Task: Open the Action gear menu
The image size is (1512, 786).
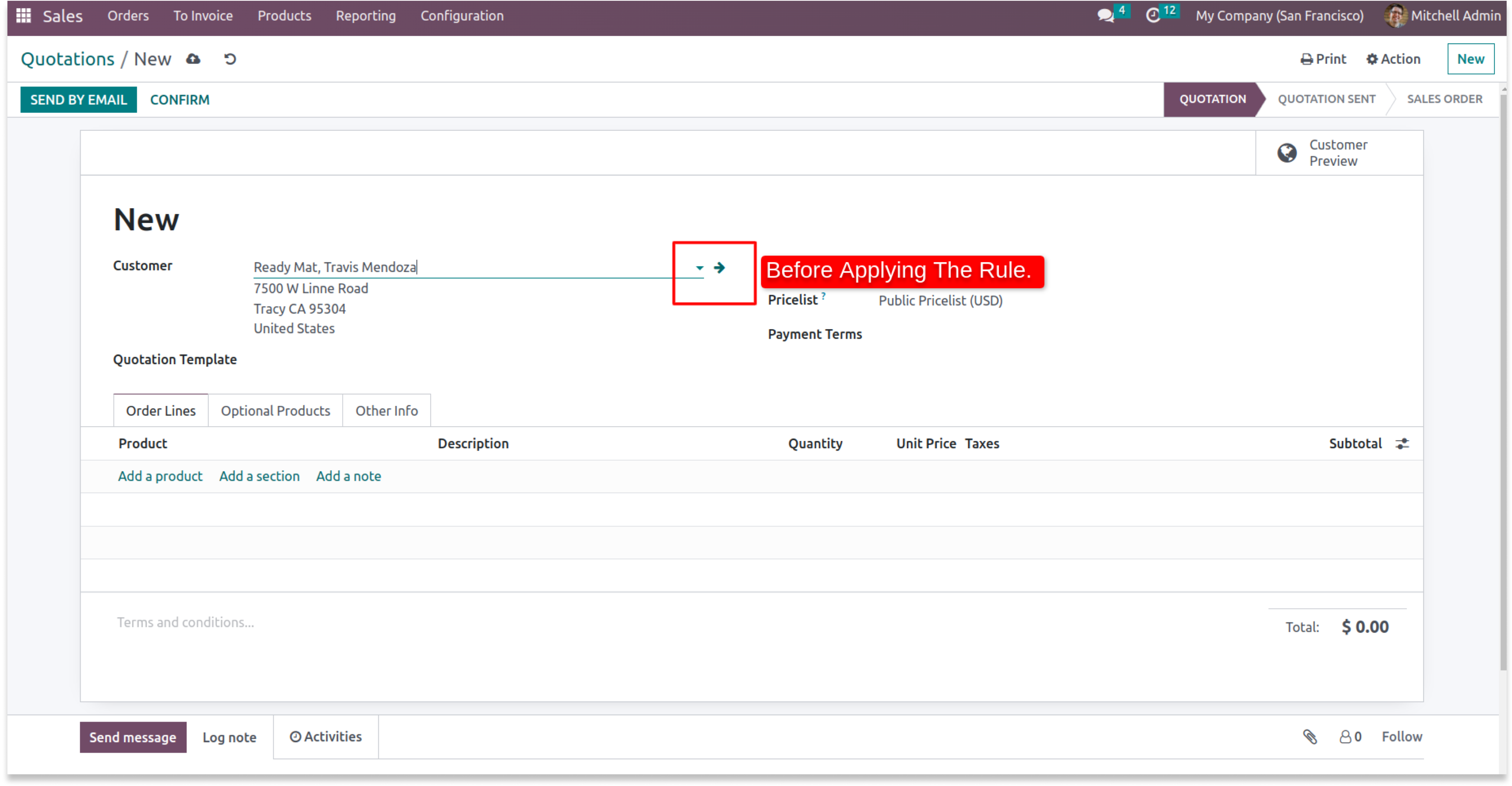Action: click(x=1393, y=59)
